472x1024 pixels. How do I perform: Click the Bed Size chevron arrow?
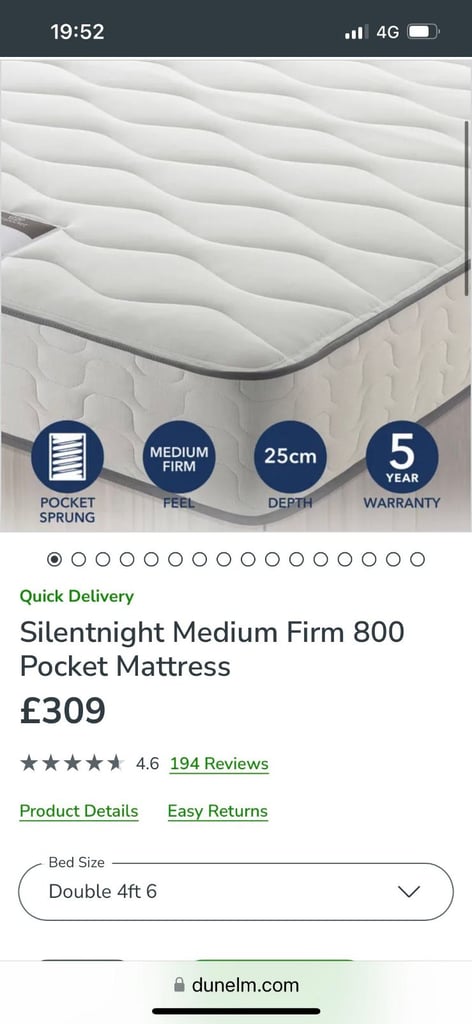tap(409, 891)
